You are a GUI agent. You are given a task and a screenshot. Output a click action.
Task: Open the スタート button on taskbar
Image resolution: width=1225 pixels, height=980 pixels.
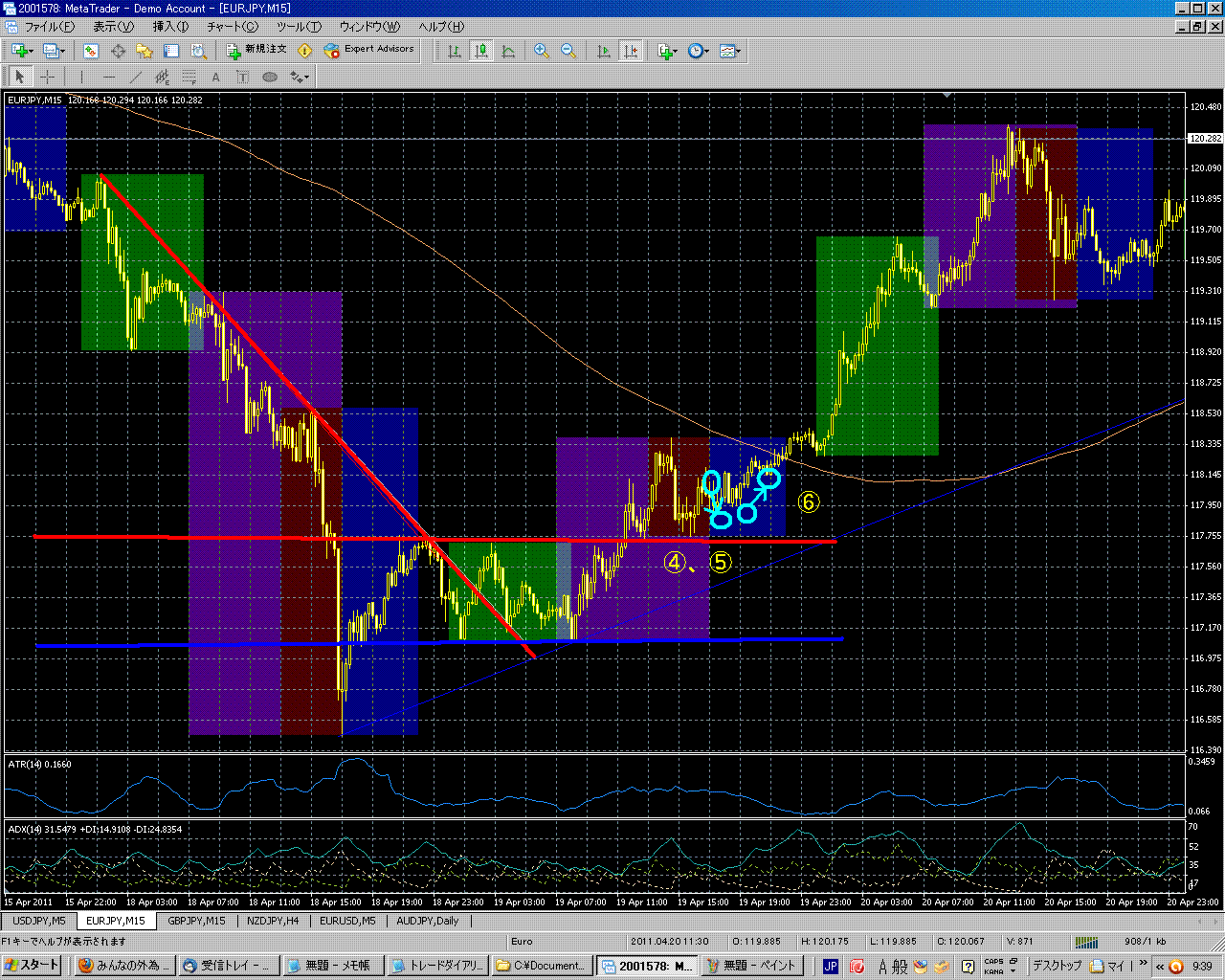tap(32, 966)
